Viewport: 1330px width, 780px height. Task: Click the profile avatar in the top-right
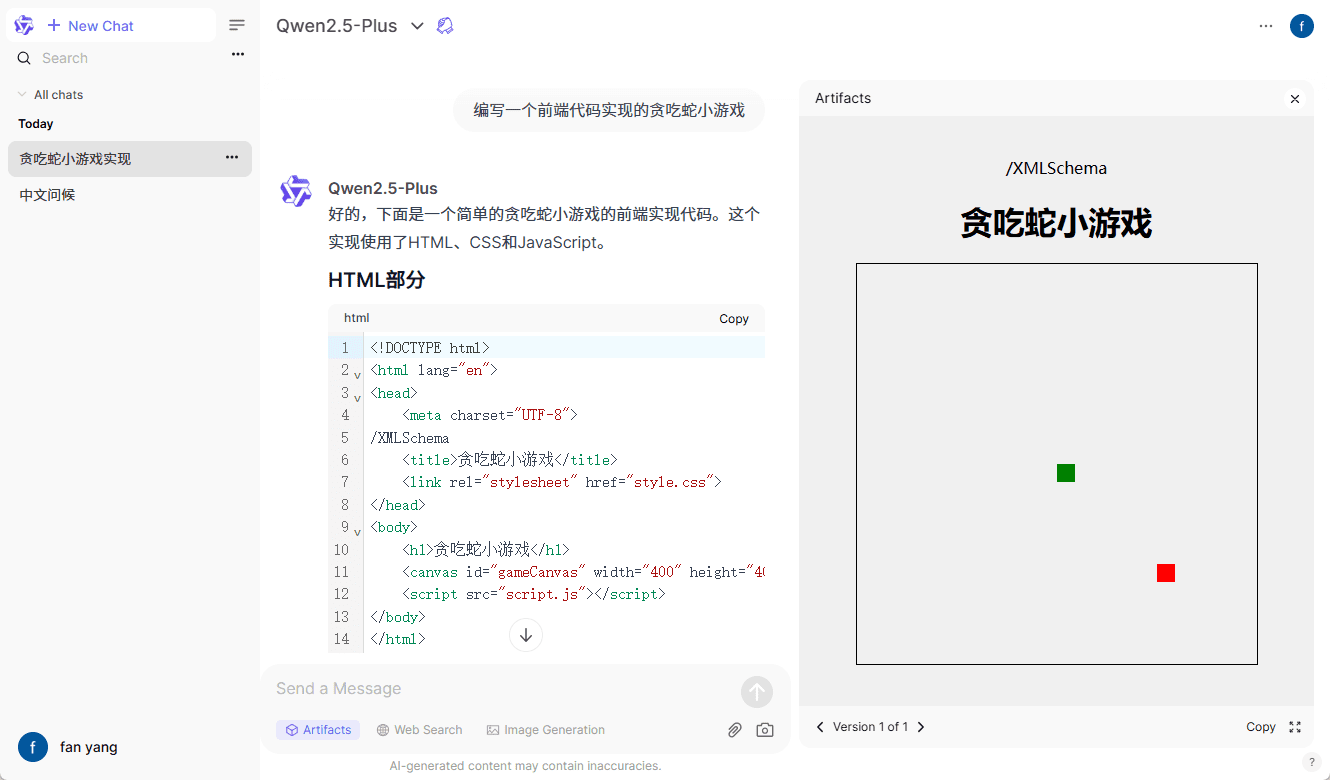click(x=1301, y=26)
